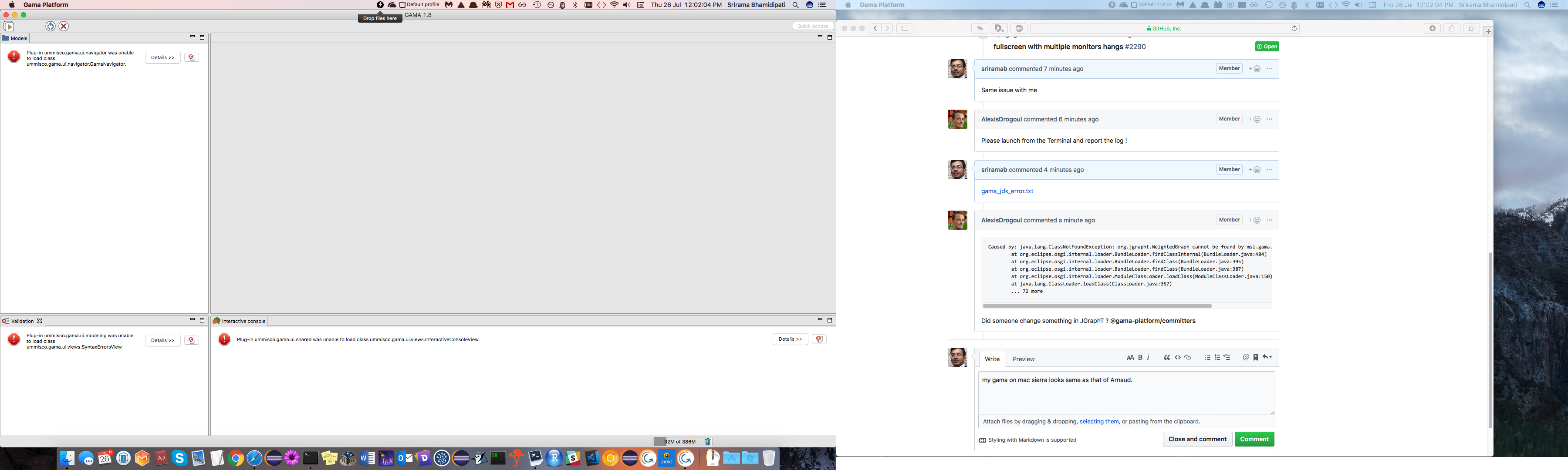Click error log icon beside SyntaxErrorsView Details button
This screenshot has height=470, width=1568.
(x=192, y=340)
